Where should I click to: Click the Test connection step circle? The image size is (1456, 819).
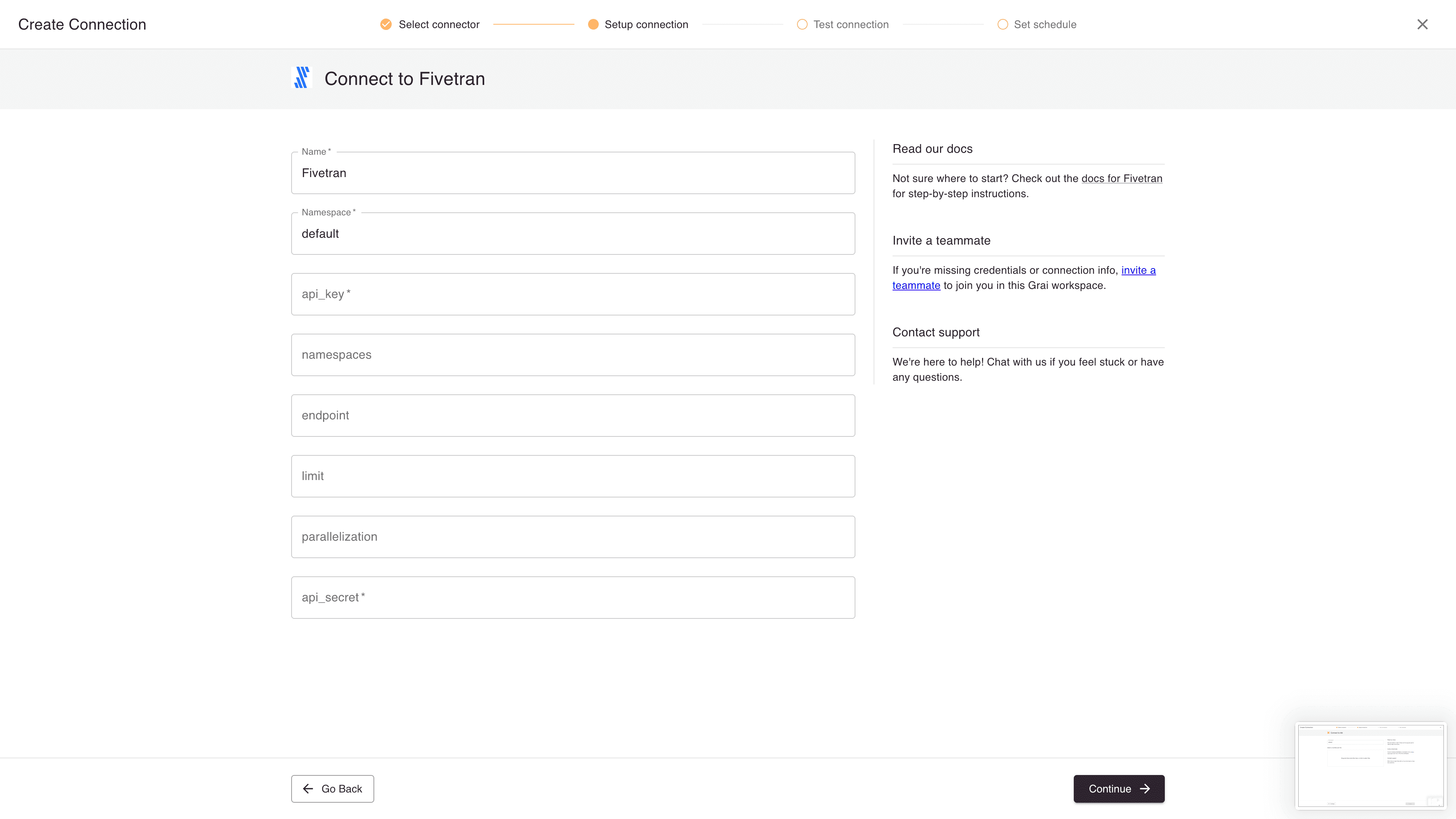(x=802, y=24)
